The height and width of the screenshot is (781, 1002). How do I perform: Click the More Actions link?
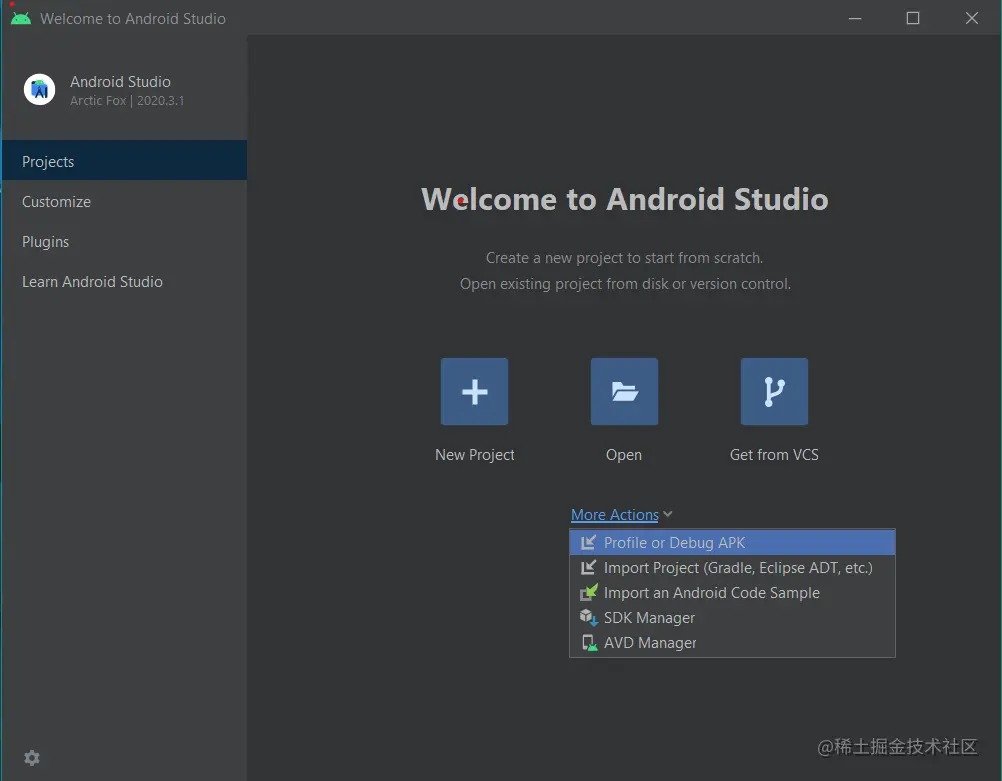[615, 514]
